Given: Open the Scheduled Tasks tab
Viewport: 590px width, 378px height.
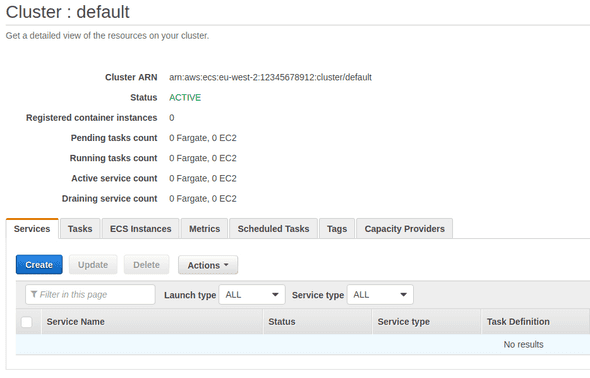Looking at the screenshot, I should 274,229.
